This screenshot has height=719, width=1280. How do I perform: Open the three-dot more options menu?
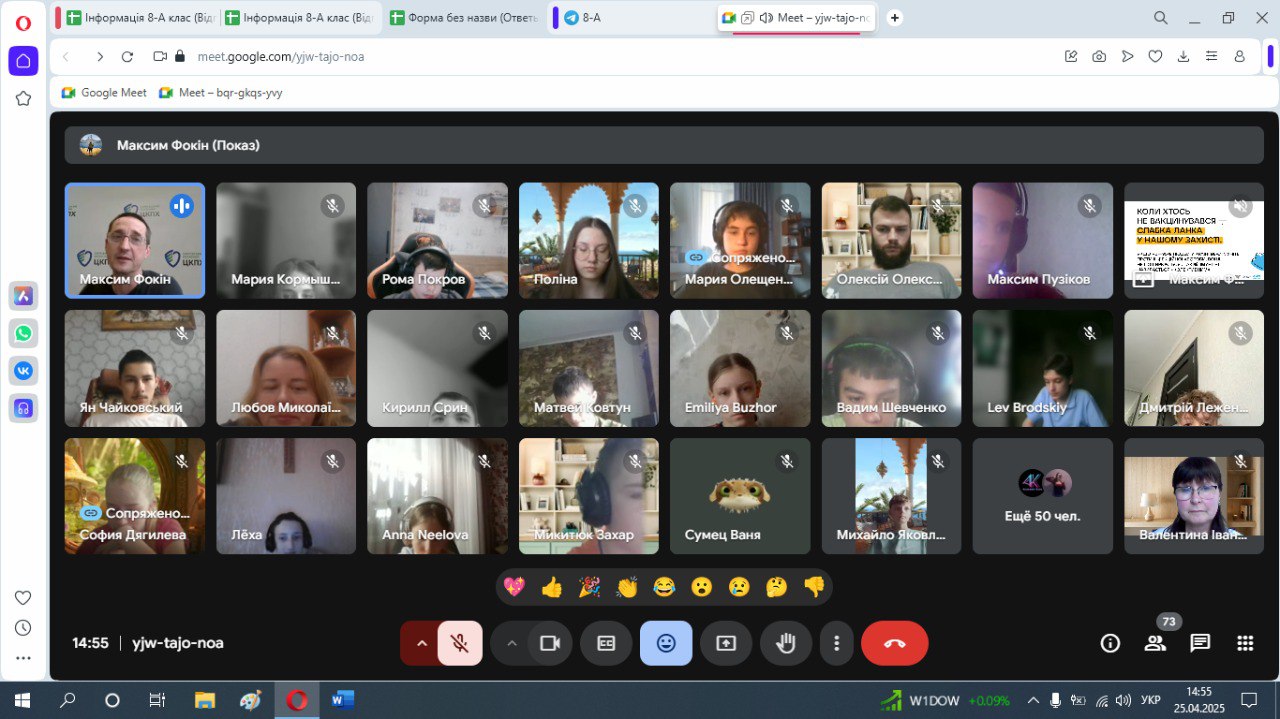[836, 643]
